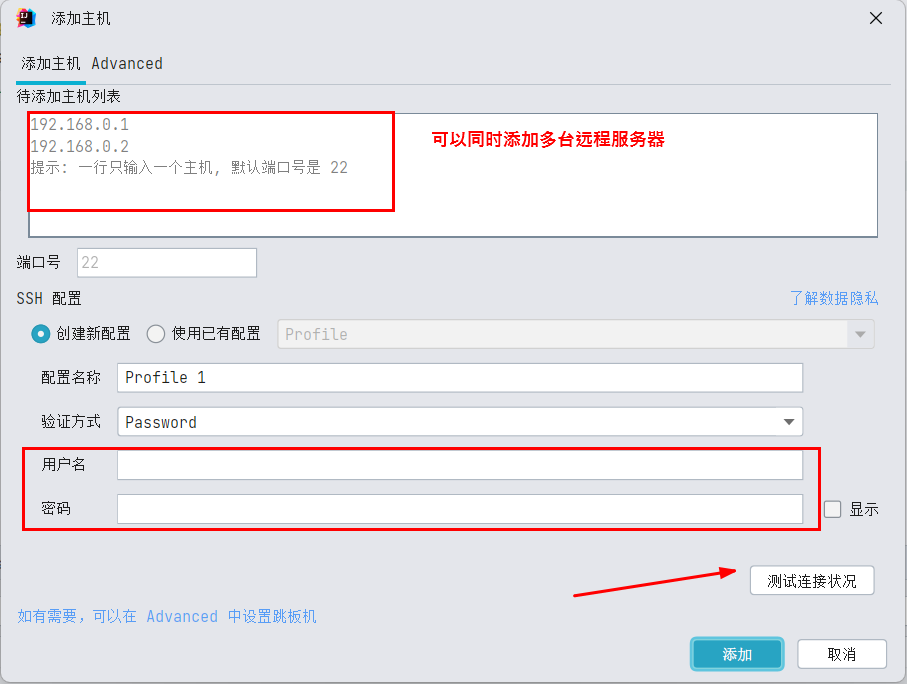Click into the 密码 password field

click(460, 509)
